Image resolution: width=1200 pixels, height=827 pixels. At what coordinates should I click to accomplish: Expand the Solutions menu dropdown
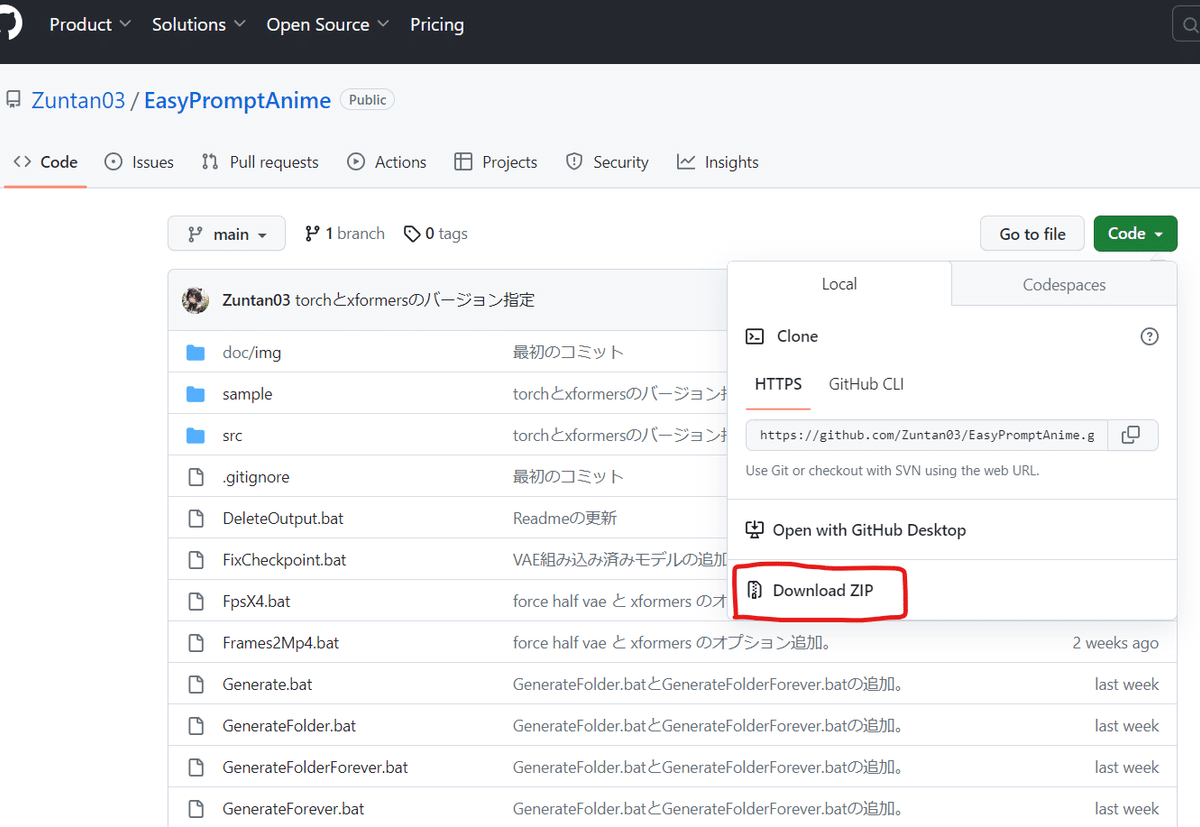(x=199, y=24)
